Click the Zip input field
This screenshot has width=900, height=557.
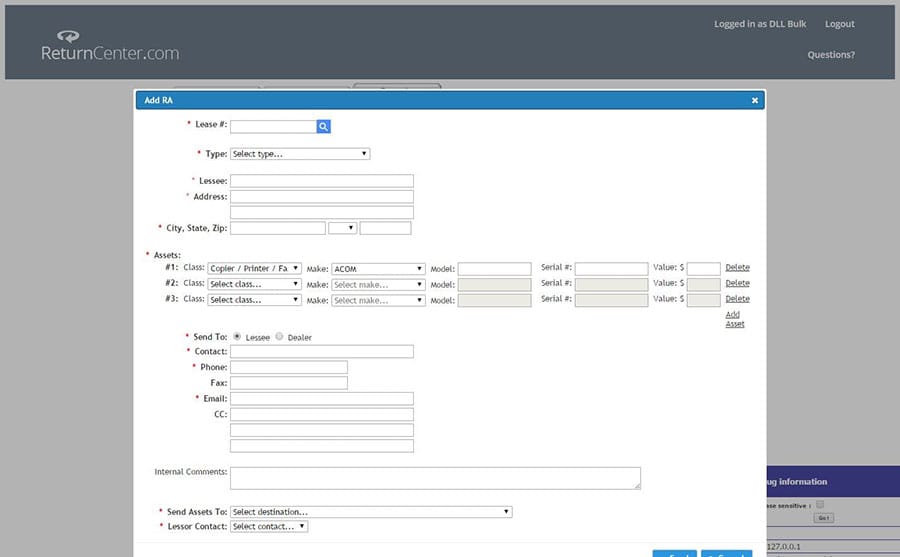[385, 228]
